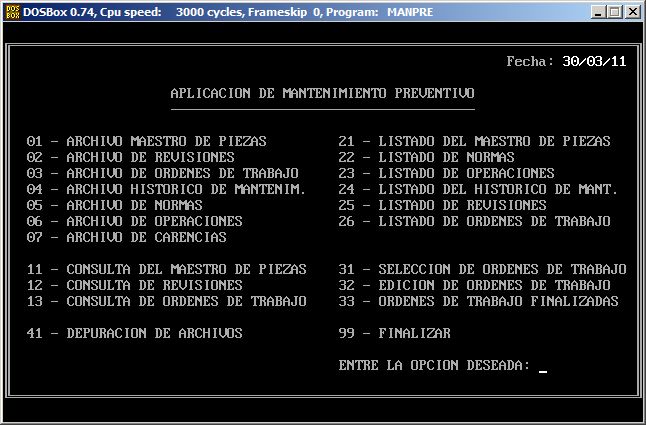Open 11 Consulta del Maestro de Piezas
The height and width of the screenshot is (425, 646).
click(166, 270)
